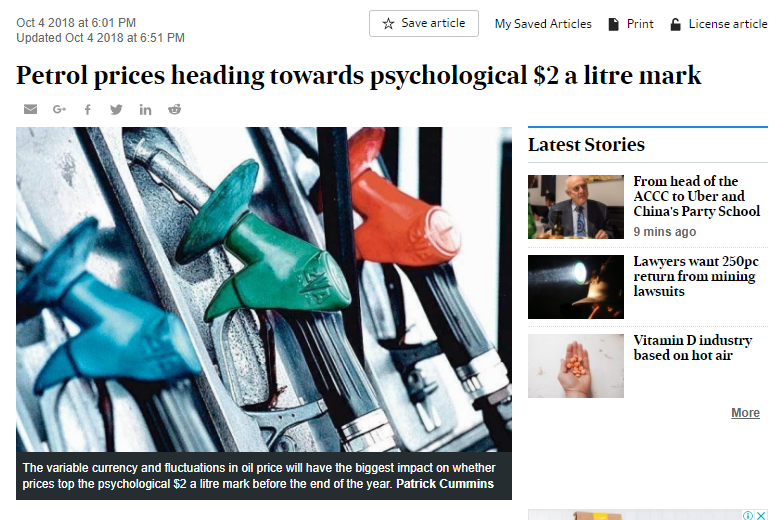Click the License article lock icon
This screenshot has height=520, width=772.
coord(675,24)
